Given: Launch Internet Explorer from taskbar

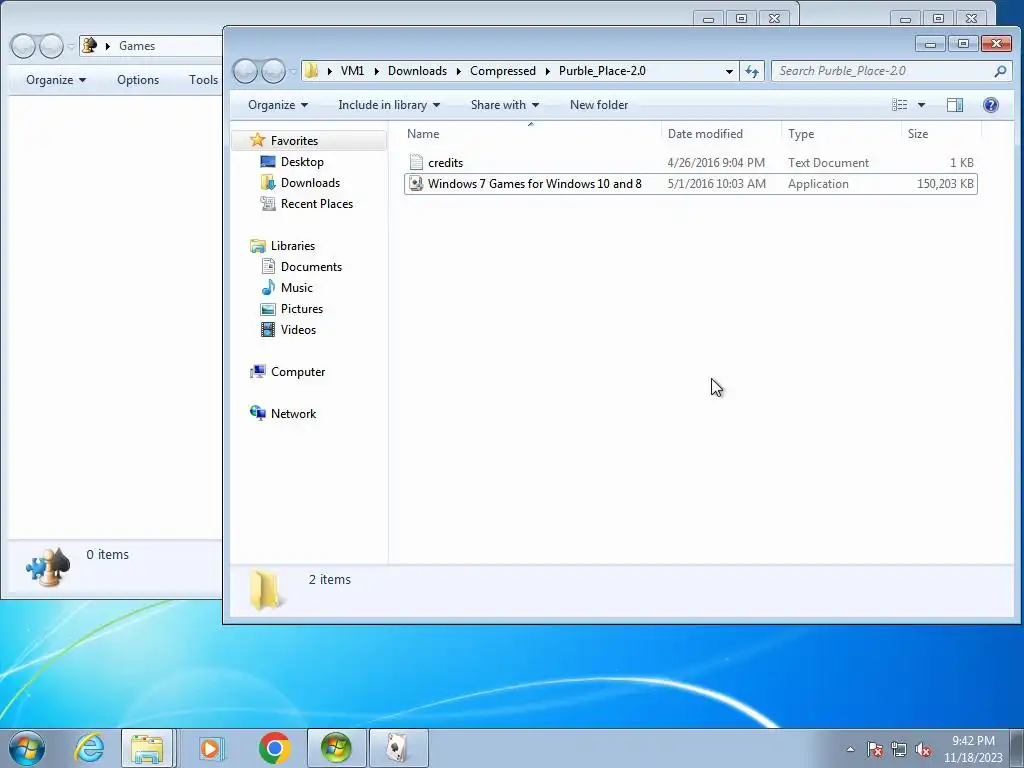Looking at the screenshot, I should (89, 748).
